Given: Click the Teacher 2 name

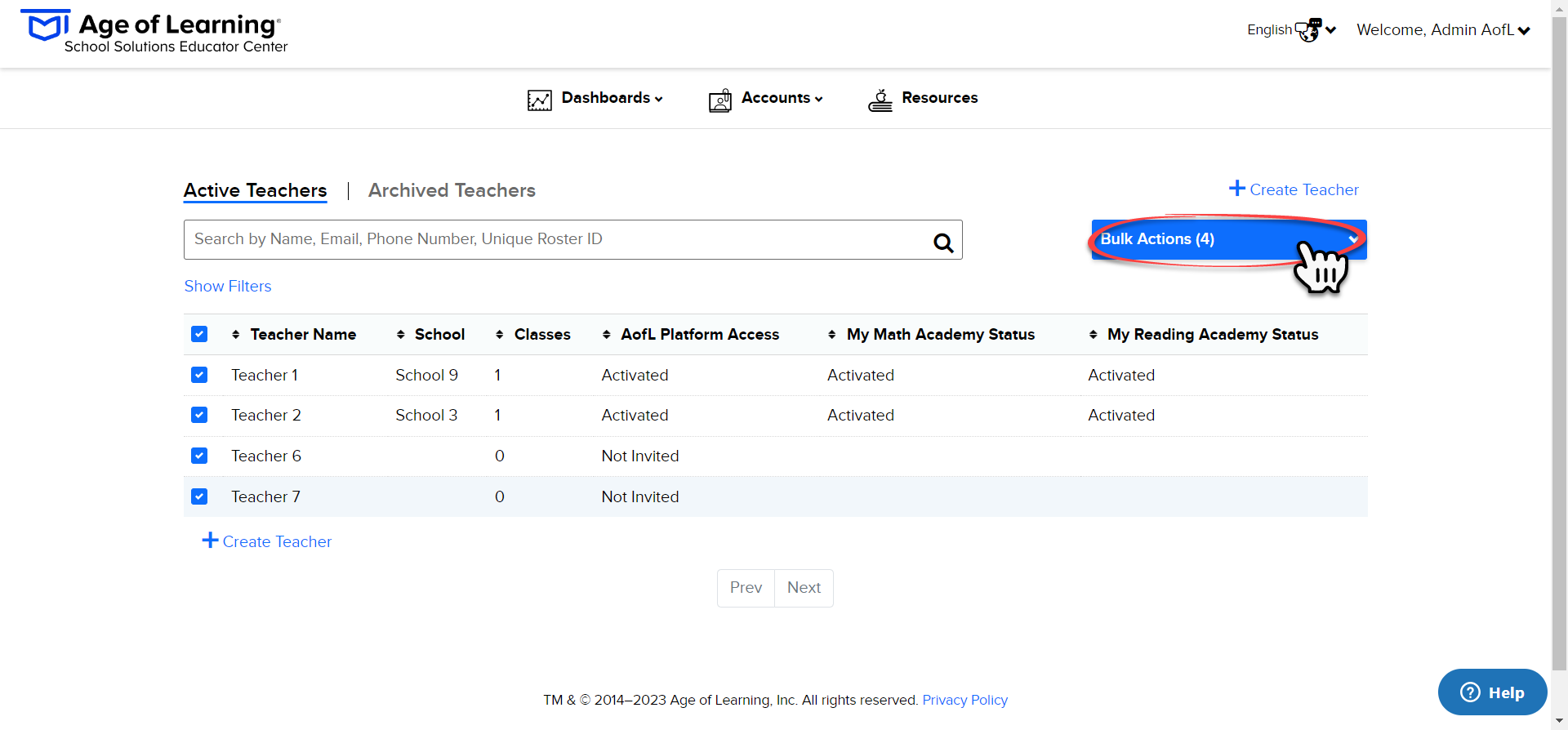Looking at the screenshot, I should coord(266,415).
